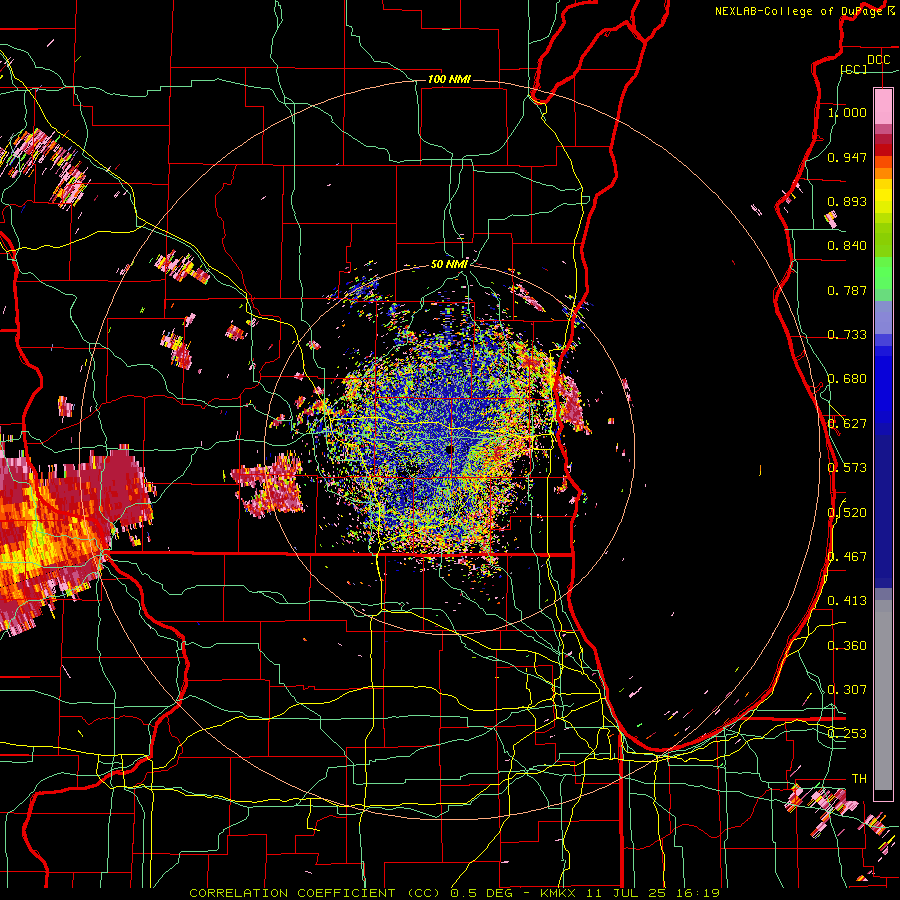Select the 0.840 scale value
900x900 pixels.
pyautogui.click(x=847, y=246)
